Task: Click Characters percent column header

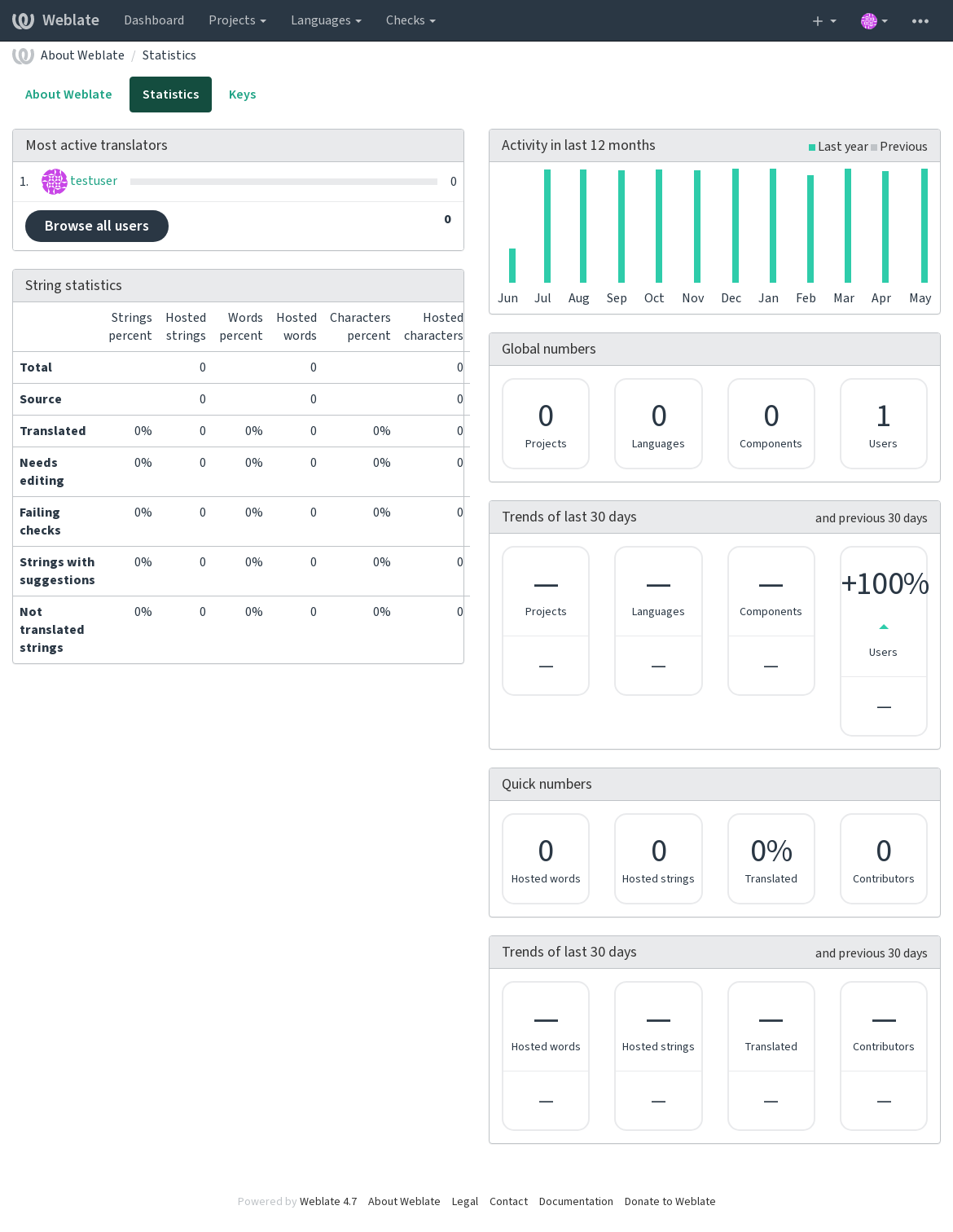Action: 360,327
